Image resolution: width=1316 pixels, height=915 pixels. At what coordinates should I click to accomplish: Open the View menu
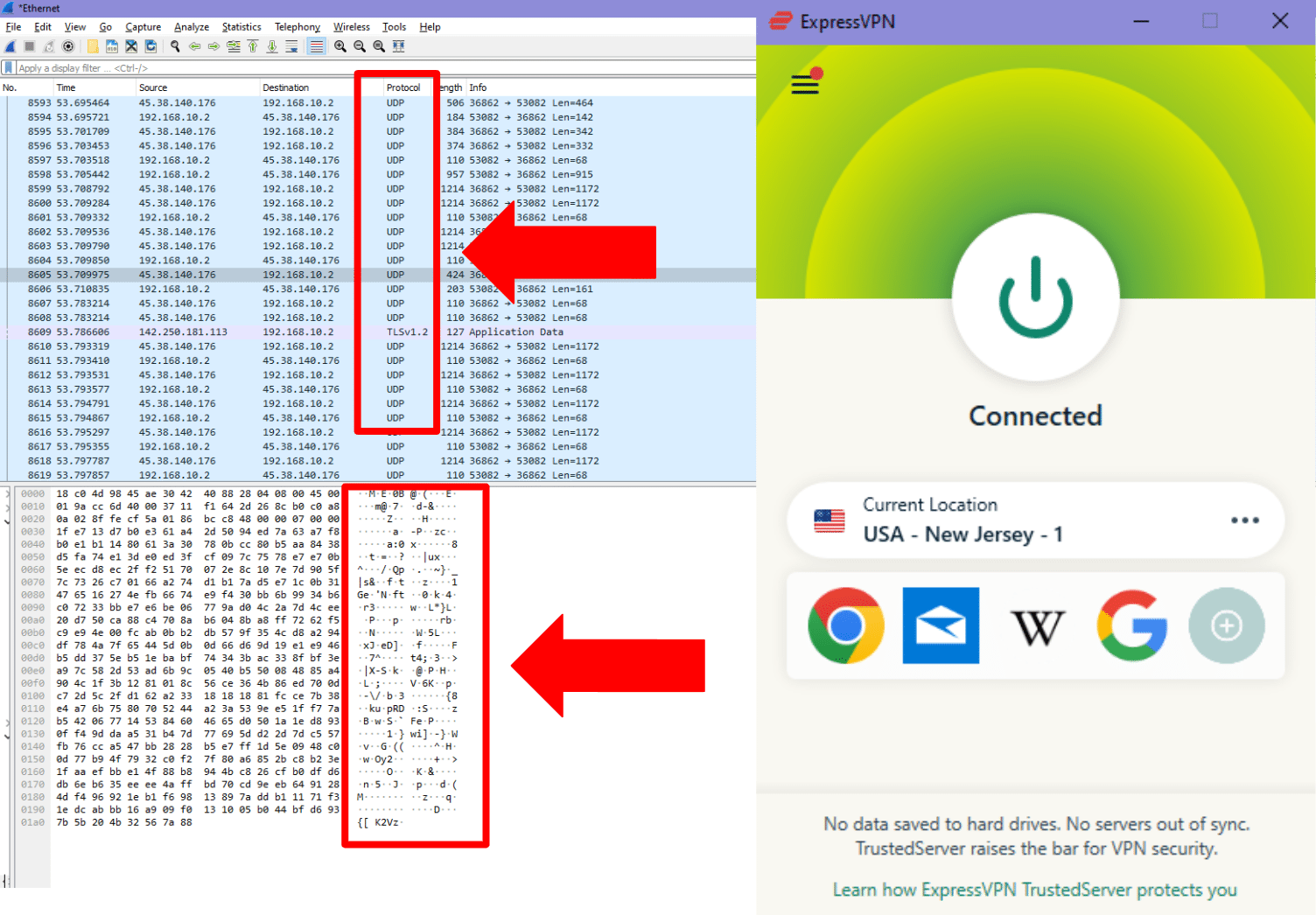[x=75, y=27]
